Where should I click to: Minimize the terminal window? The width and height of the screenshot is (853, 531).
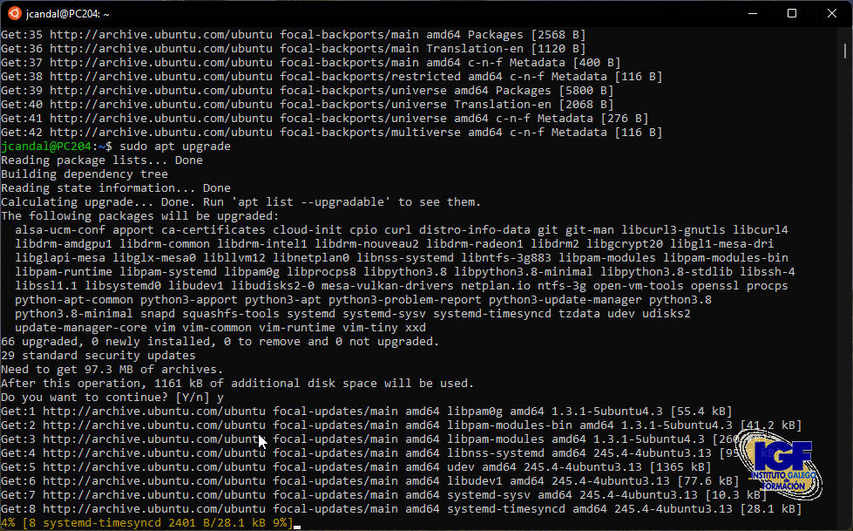pos(745,14)
